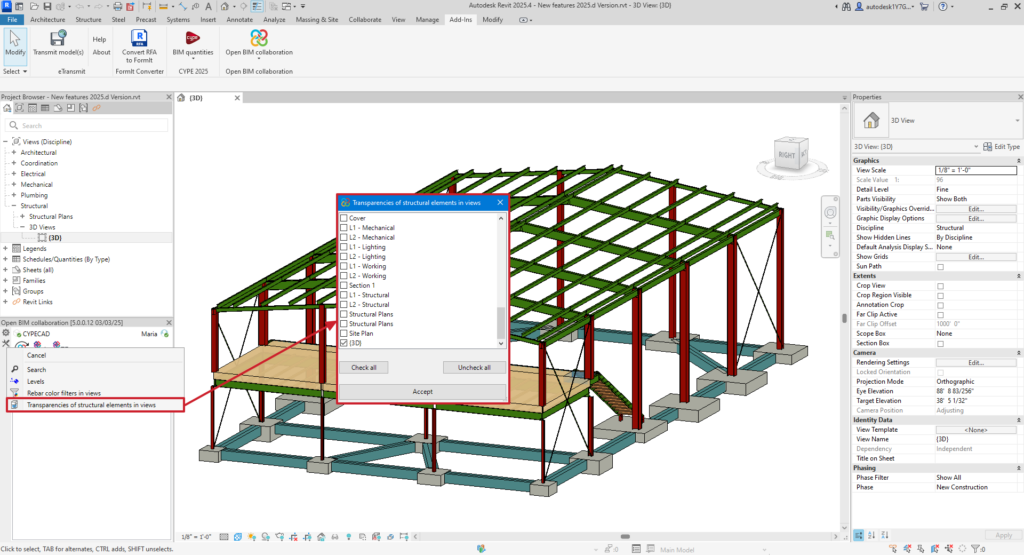1024x555 pixels.
Task: Expand the Architectural tree node
Action: pyautogui.click(x=14, y=152)
